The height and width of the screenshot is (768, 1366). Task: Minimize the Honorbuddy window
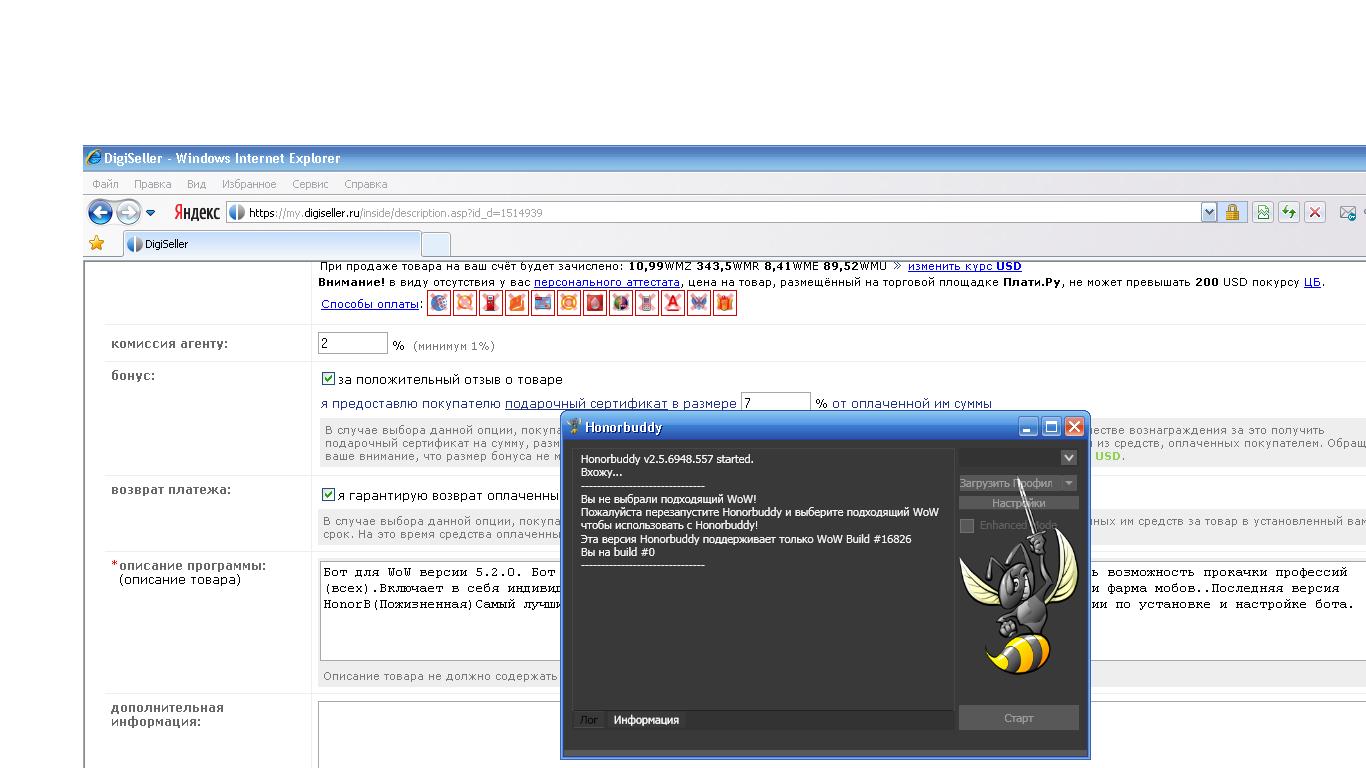tap(1028, 427)
